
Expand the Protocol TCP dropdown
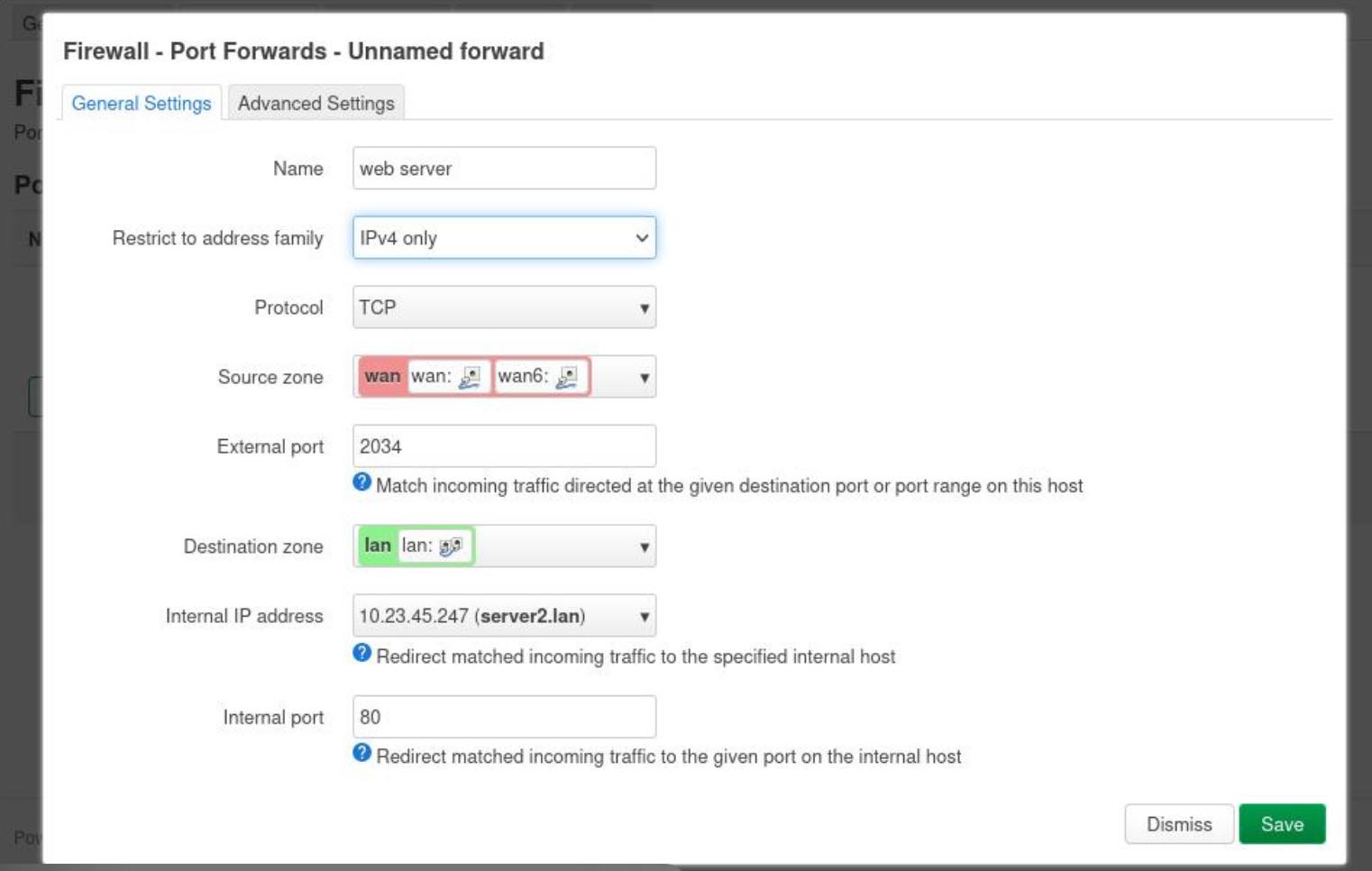click(x=504, y=307)
